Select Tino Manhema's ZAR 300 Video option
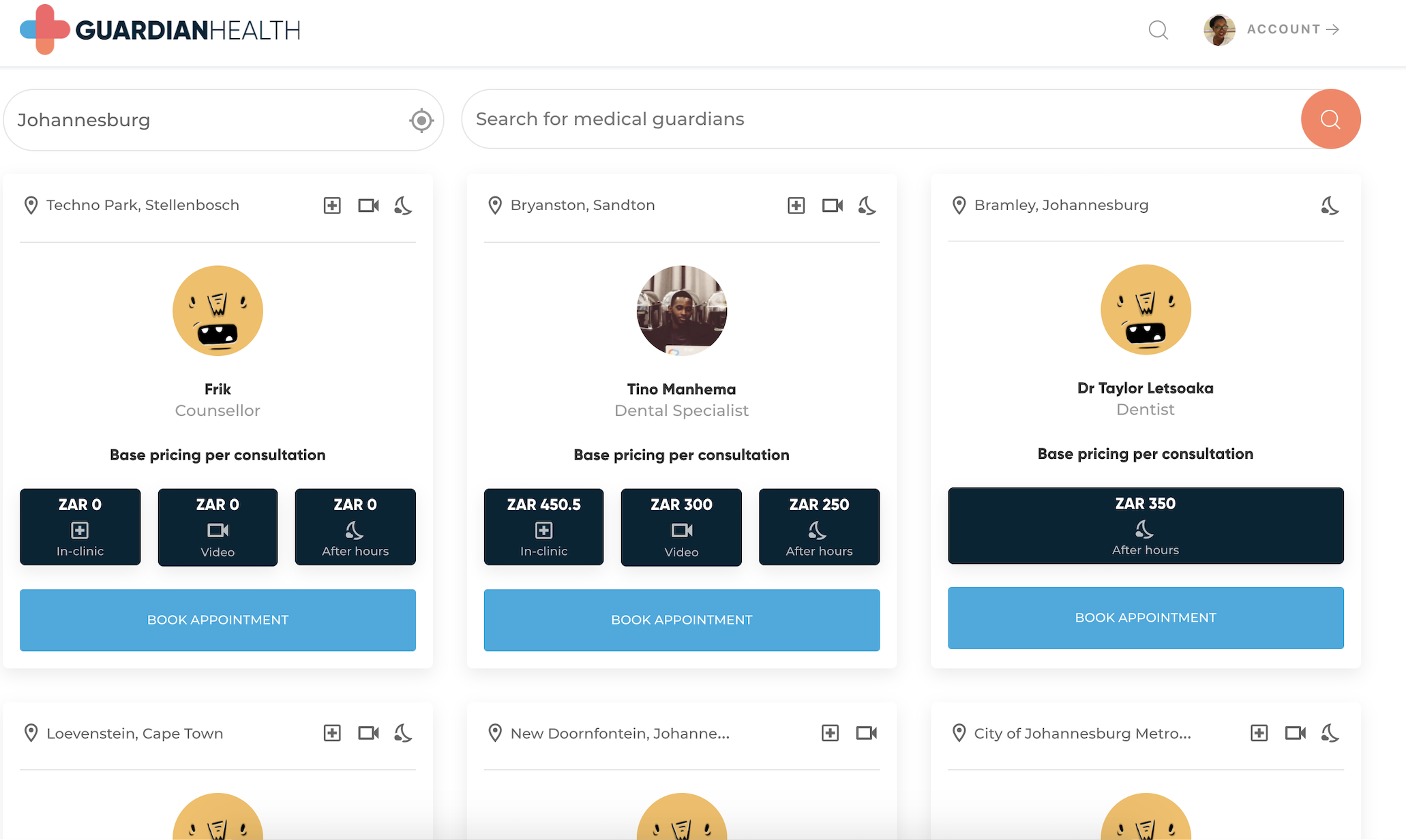This screenshot has height=840, width=1406. pyautogui.click(x=681, y=526)
